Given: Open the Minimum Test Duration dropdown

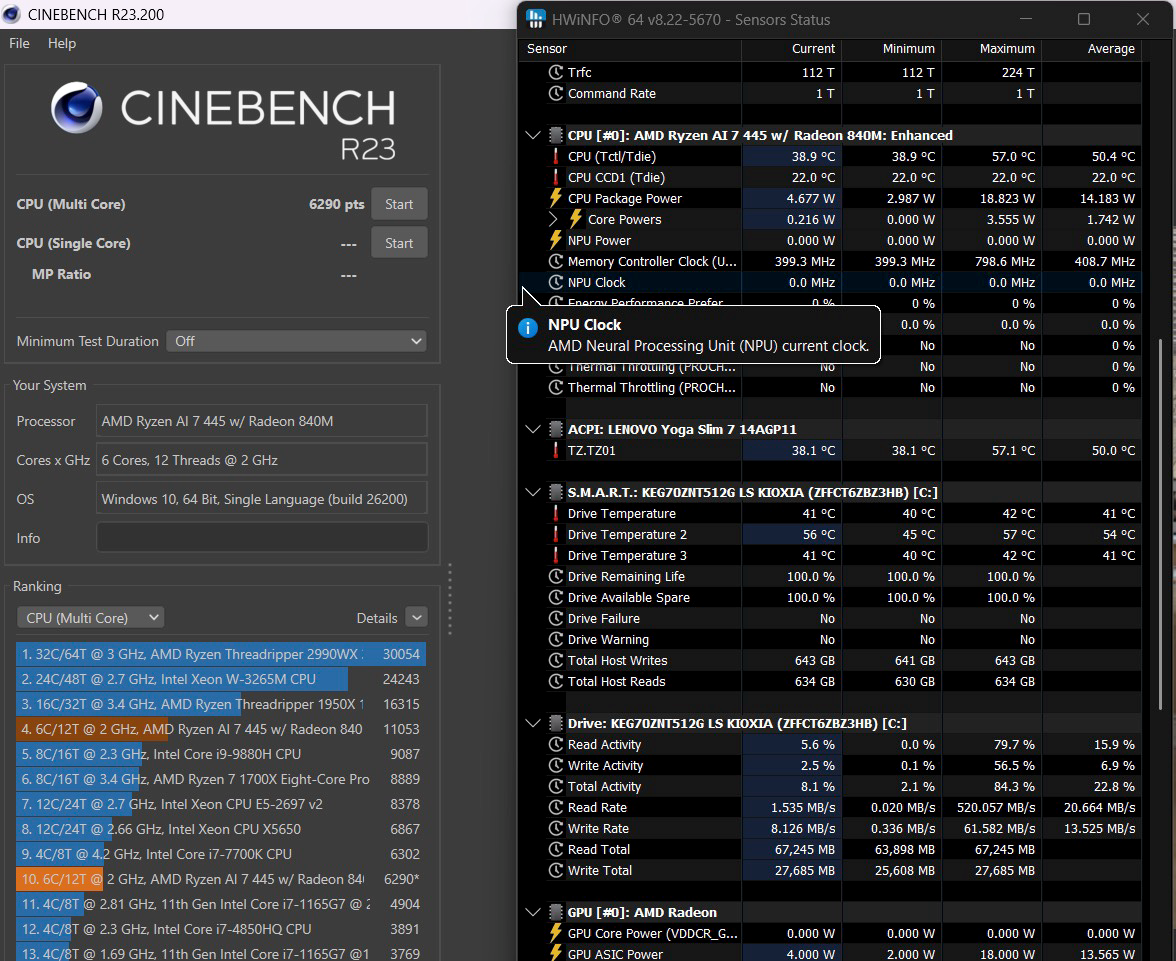Looking at the screenshot, I should [297, 341].
